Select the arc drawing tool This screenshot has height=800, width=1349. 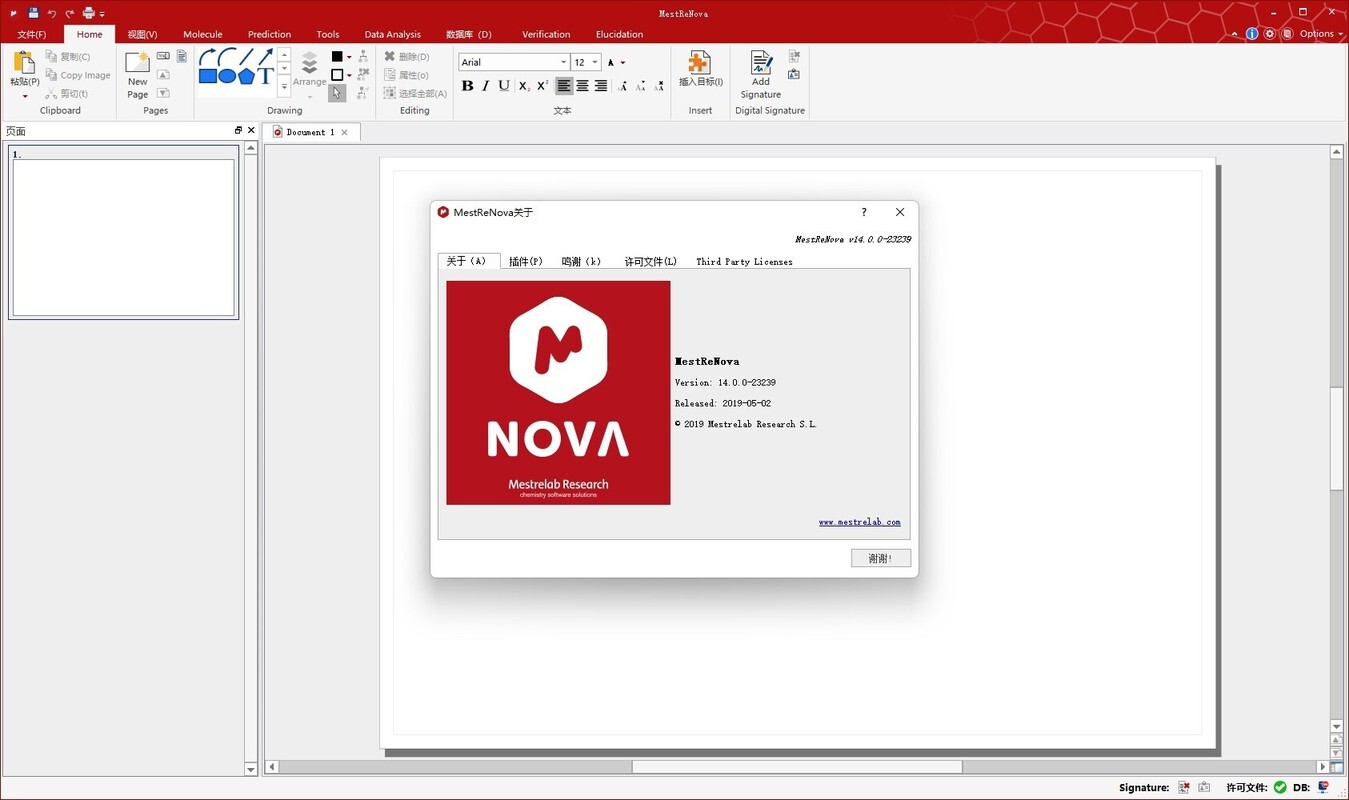227,57
